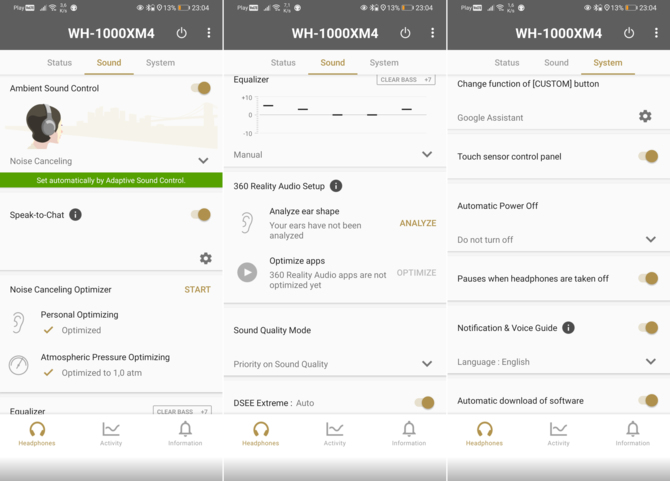
Task: Tap 'Optimized to 1,0 atm' text
Action: tap(102, 372)
